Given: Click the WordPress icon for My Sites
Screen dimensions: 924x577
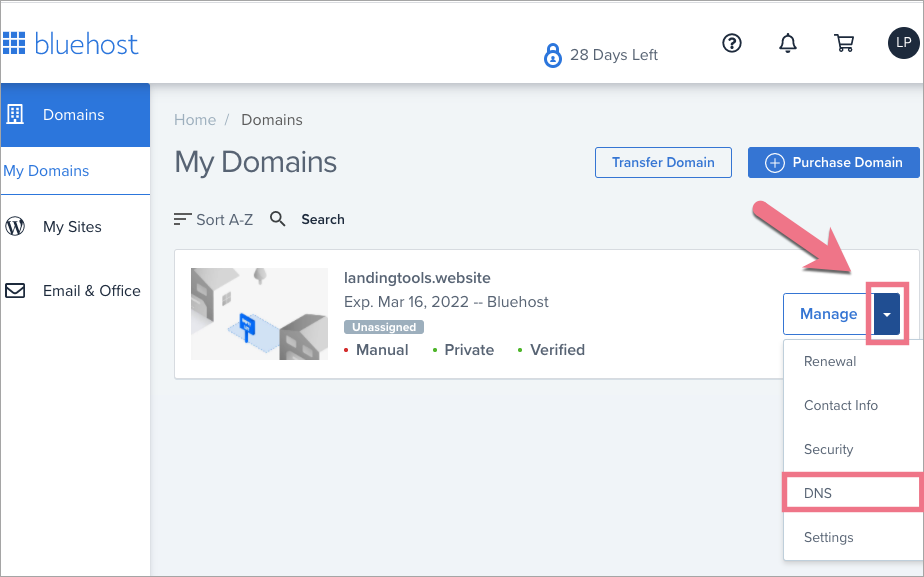Looking at the screenshot, I should pyautogui.click(x=15, y=227).
